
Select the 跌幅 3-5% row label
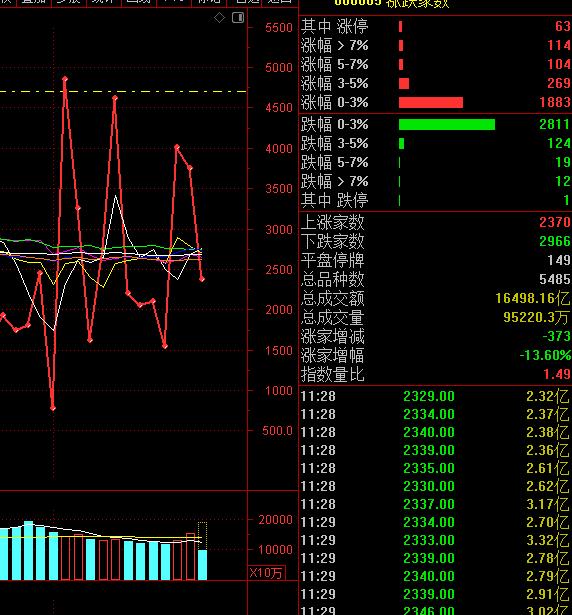tap(335, 143)
